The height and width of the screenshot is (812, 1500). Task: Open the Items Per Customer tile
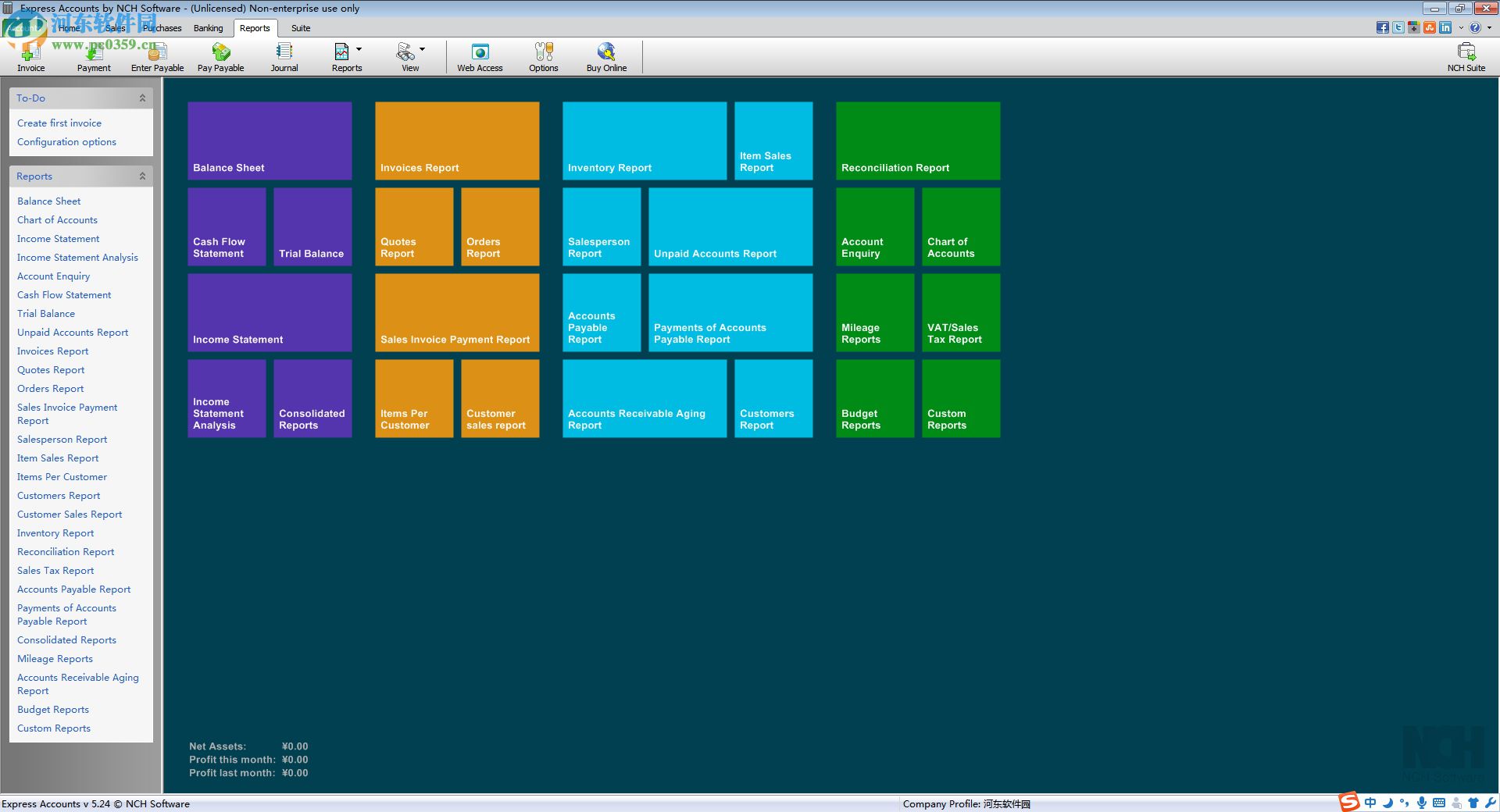tap(414, 398)
